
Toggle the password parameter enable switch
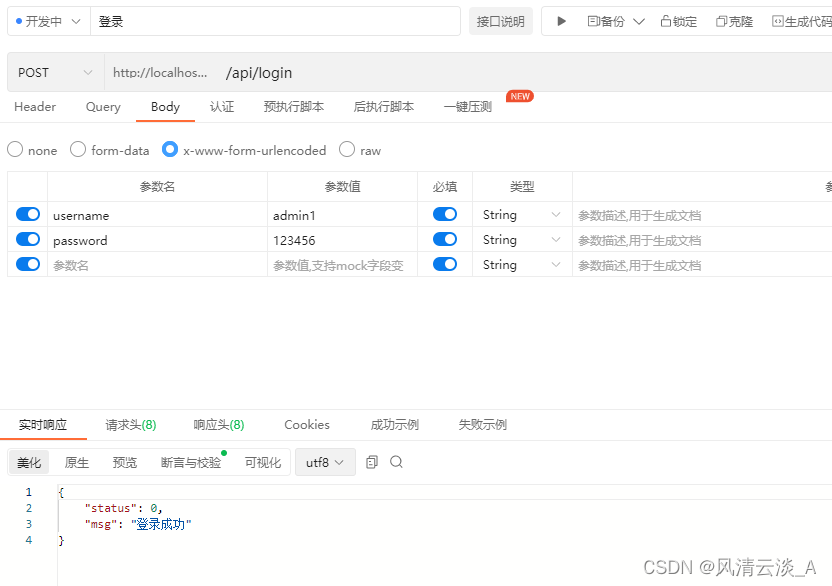(x=28, y=239)
